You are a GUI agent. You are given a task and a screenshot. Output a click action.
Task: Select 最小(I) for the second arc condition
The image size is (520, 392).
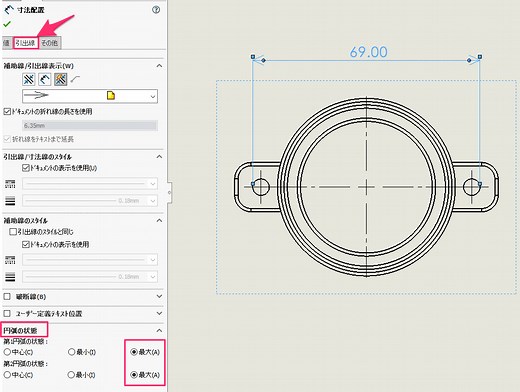click(x=71, y=375)
